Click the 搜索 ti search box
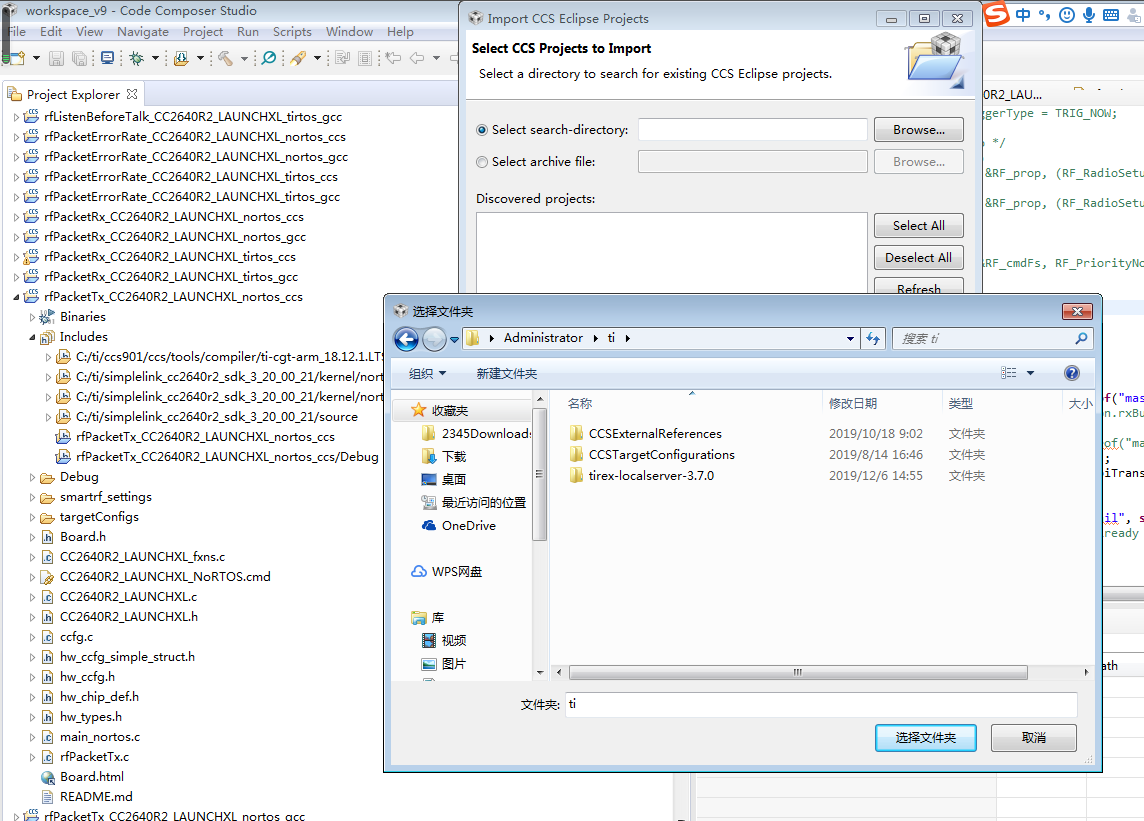Screen dimensions: 1144x821 (x=992, y=339)
